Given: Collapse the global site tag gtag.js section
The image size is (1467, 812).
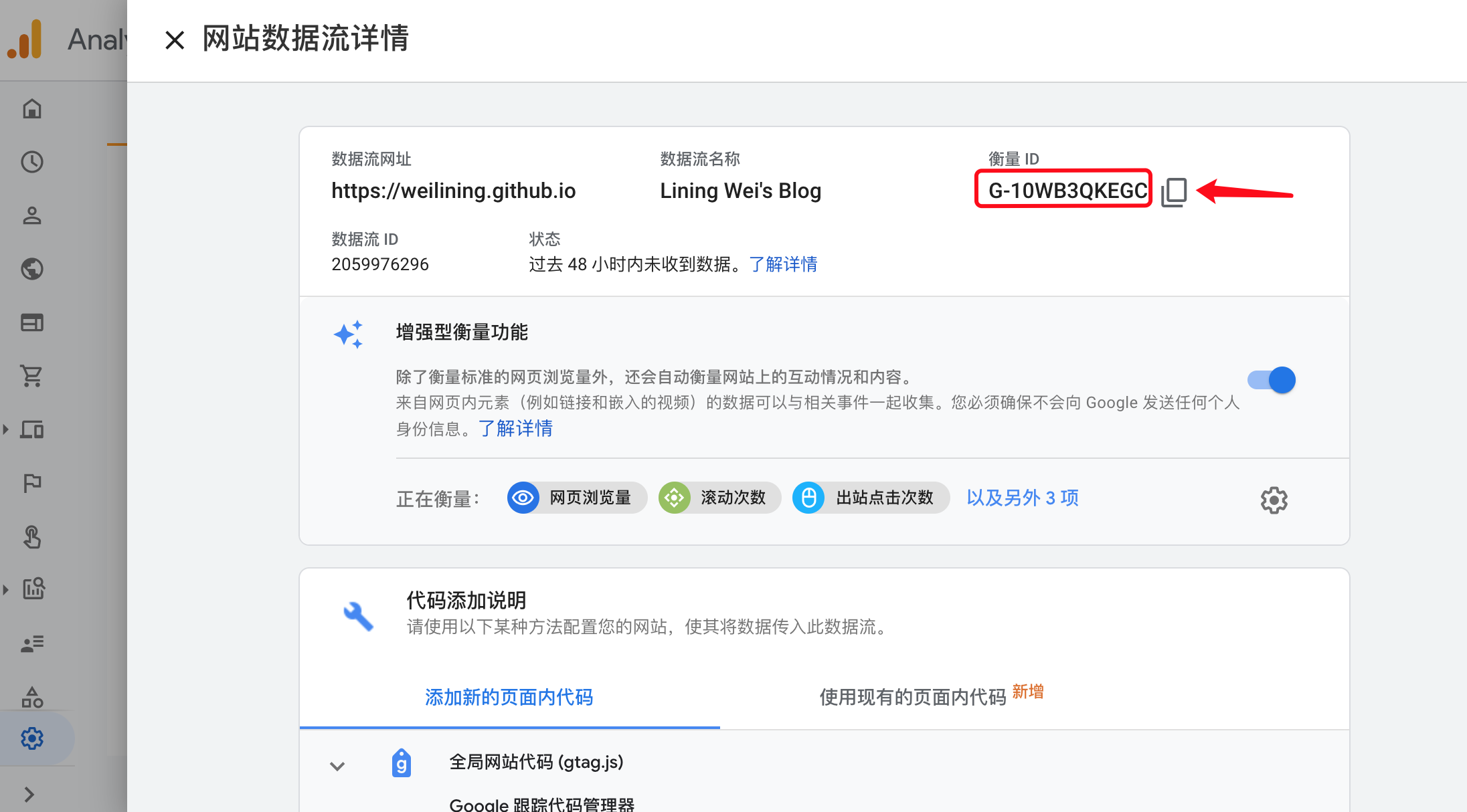Looking at the screenshot, I should tap(337, 766).
